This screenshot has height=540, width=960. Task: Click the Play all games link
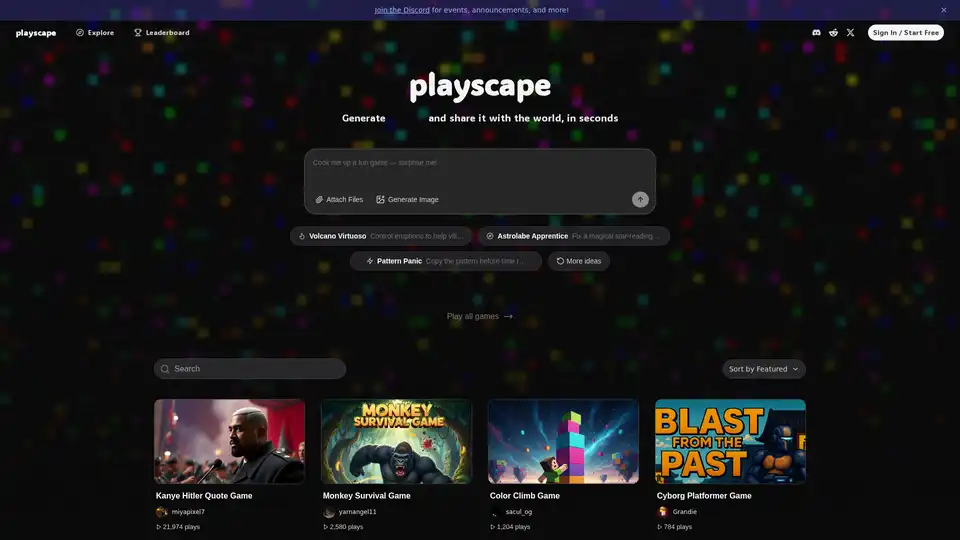480,316
